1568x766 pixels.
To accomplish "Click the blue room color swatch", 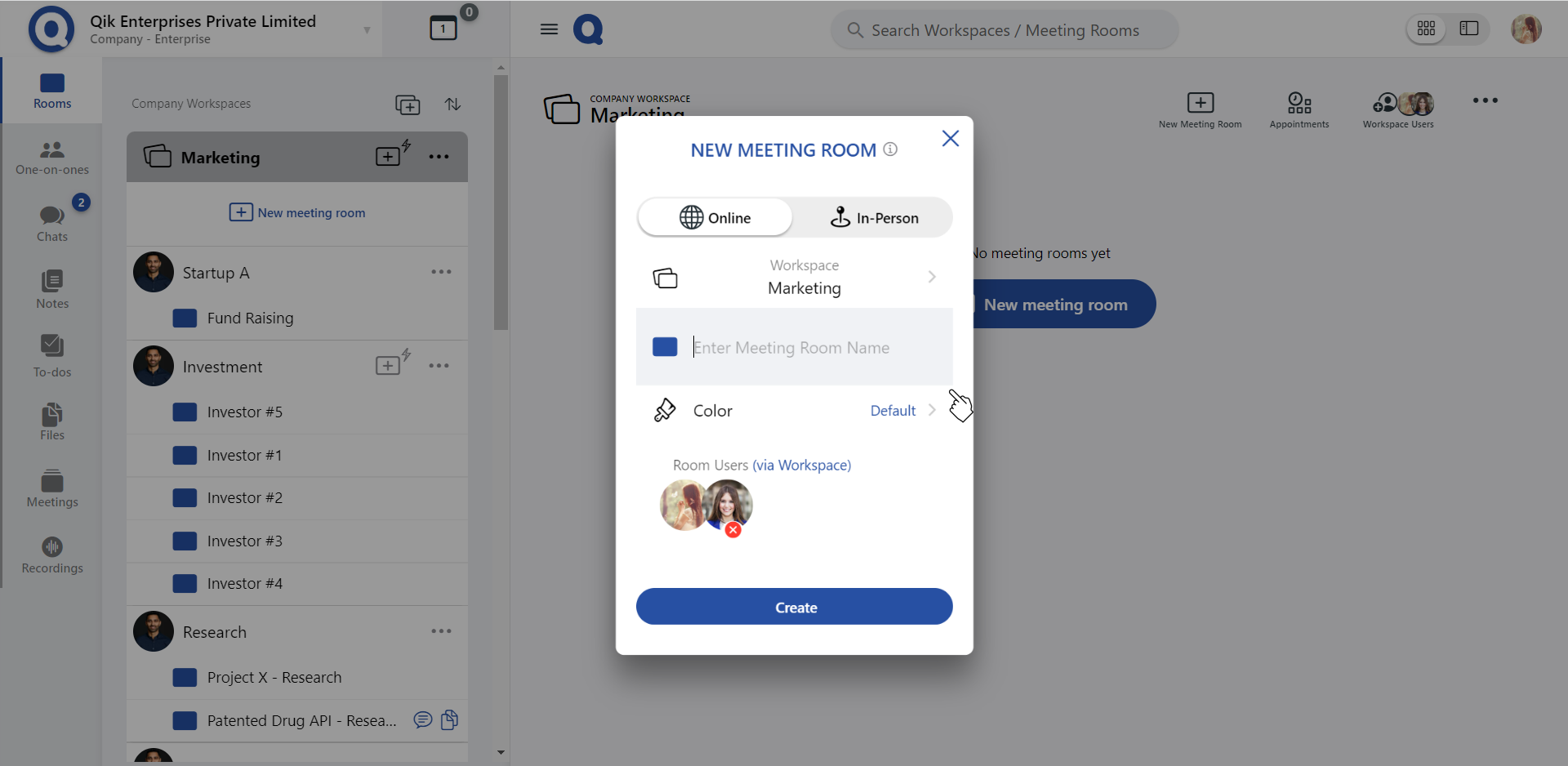I will pos(665,347).
